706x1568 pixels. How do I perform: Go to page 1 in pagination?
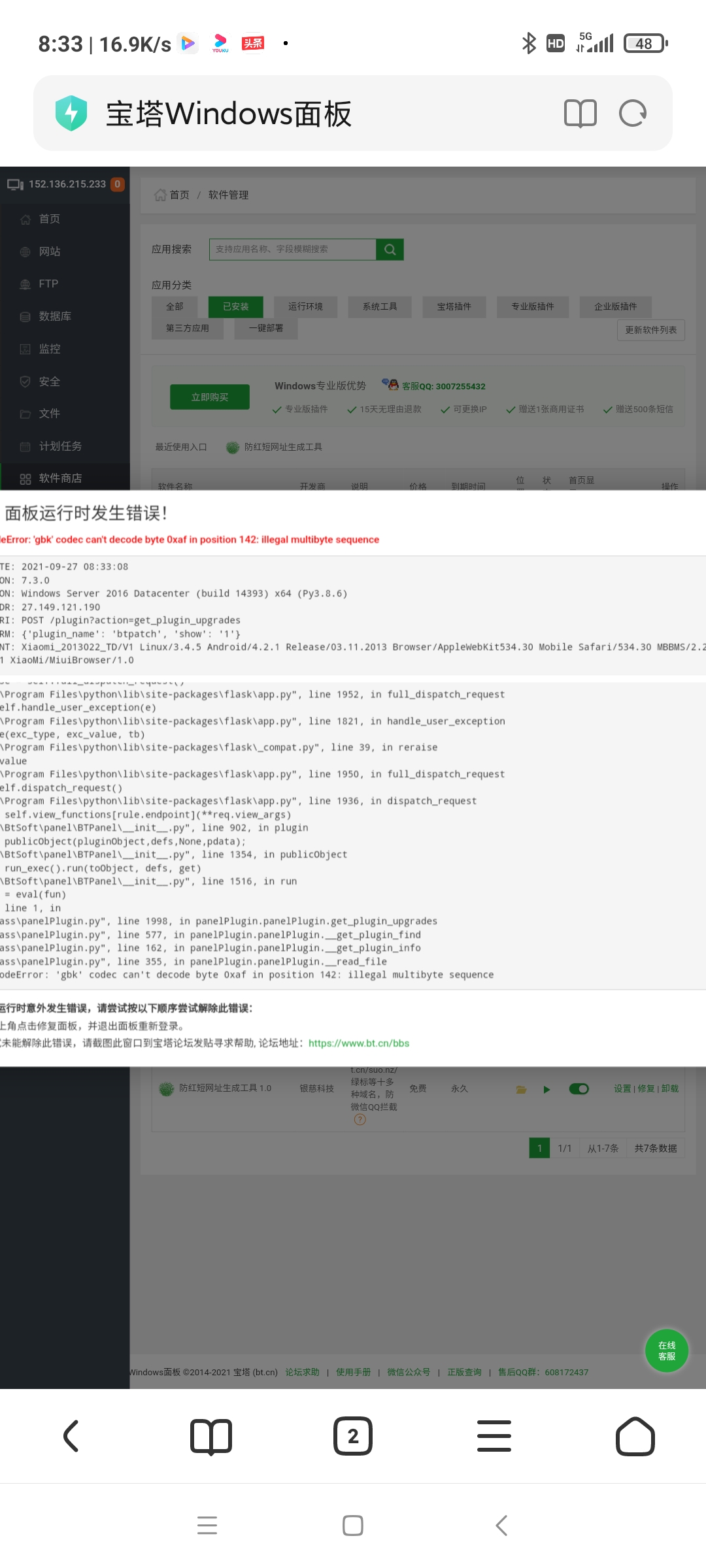click(x=539, y=1148)
